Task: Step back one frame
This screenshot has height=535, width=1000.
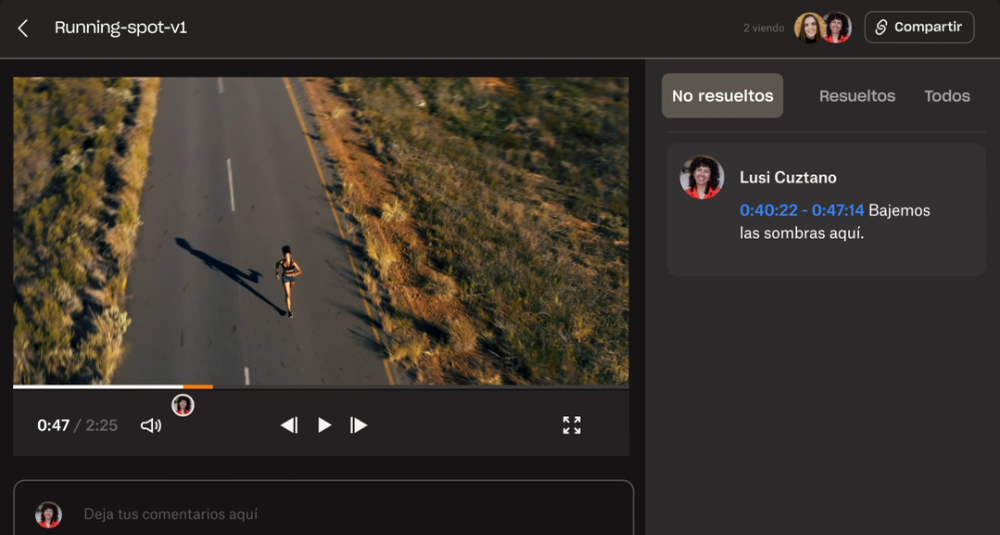Action: (289, 425)
